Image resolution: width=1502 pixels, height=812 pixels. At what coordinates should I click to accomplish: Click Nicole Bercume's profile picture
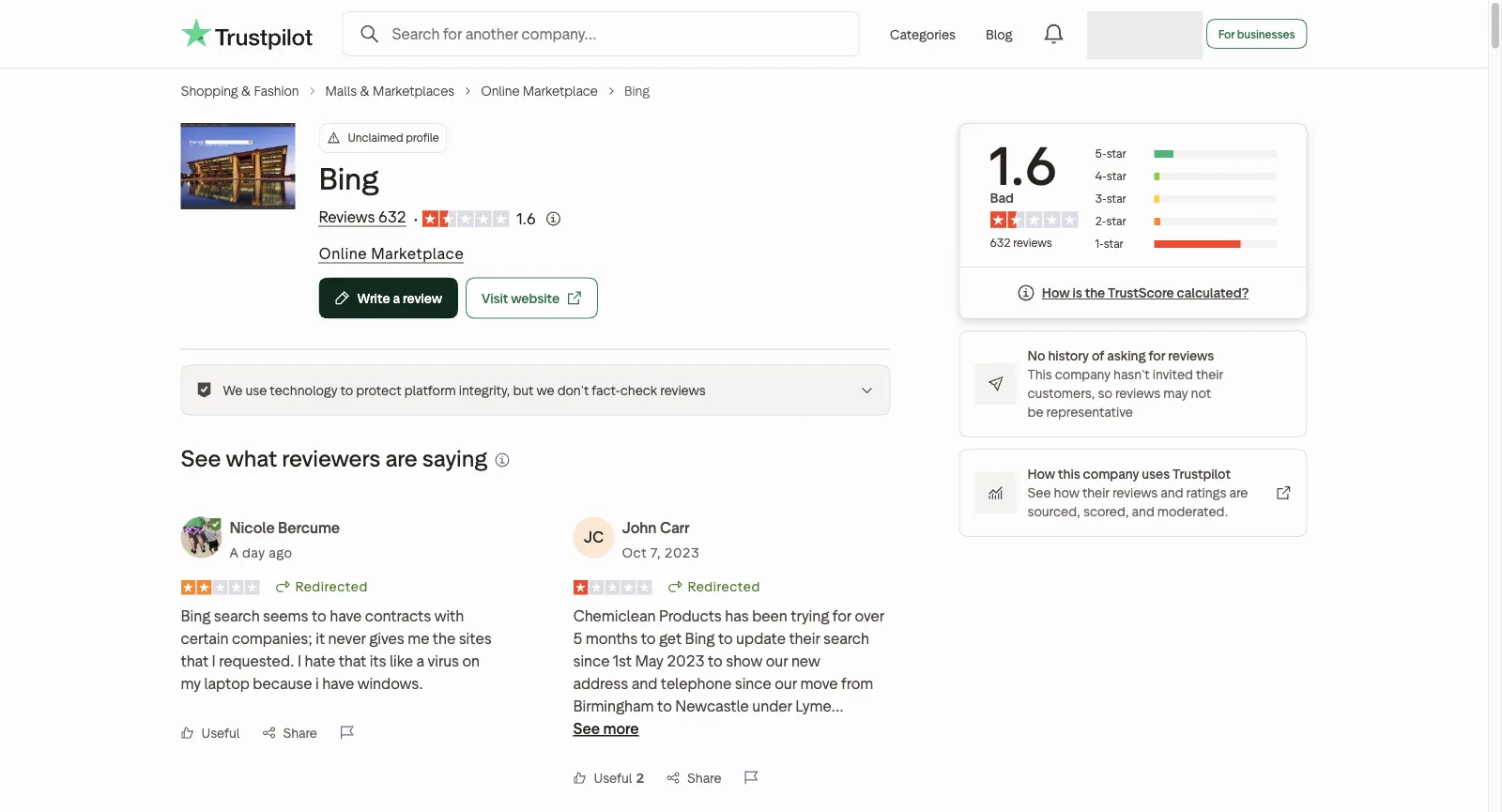point(201,537)
